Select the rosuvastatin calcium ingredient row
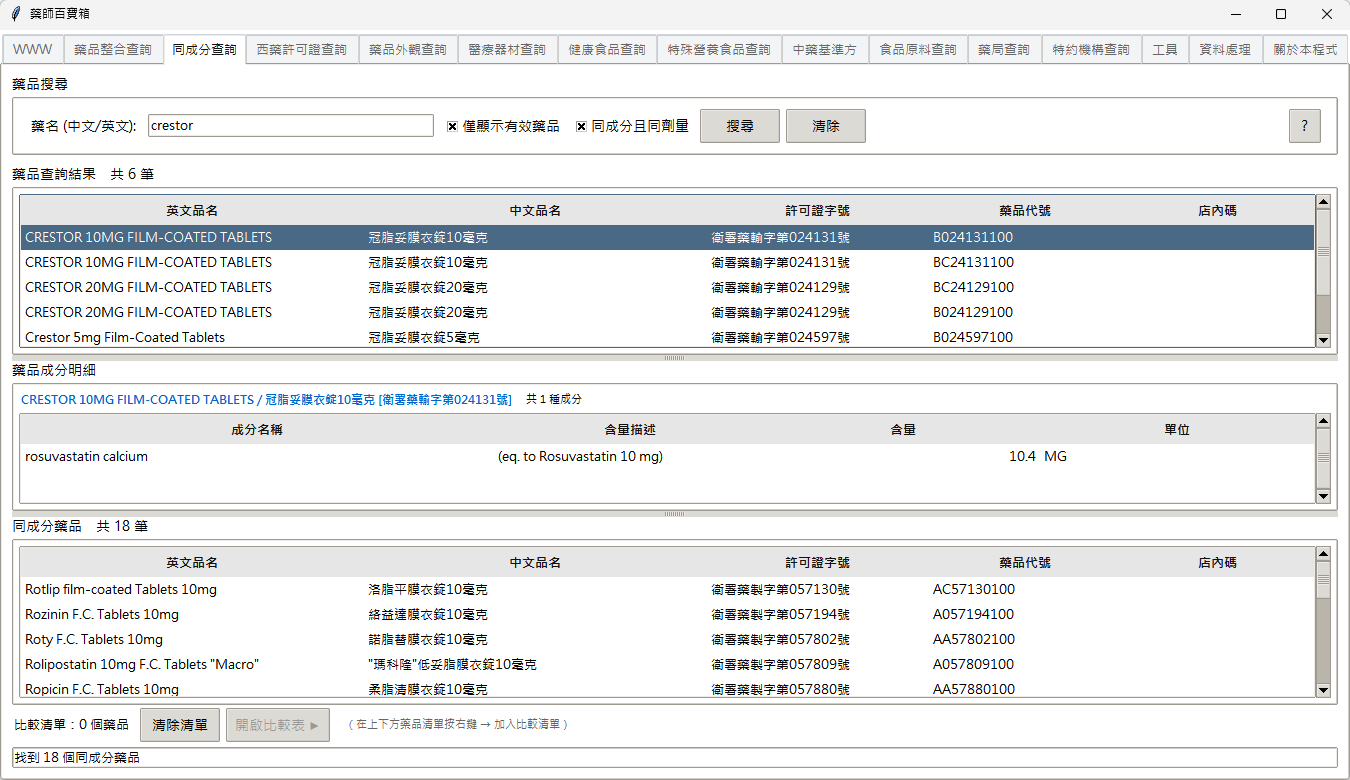Viewport: 1350px width, 780px height. coord(667,456)
